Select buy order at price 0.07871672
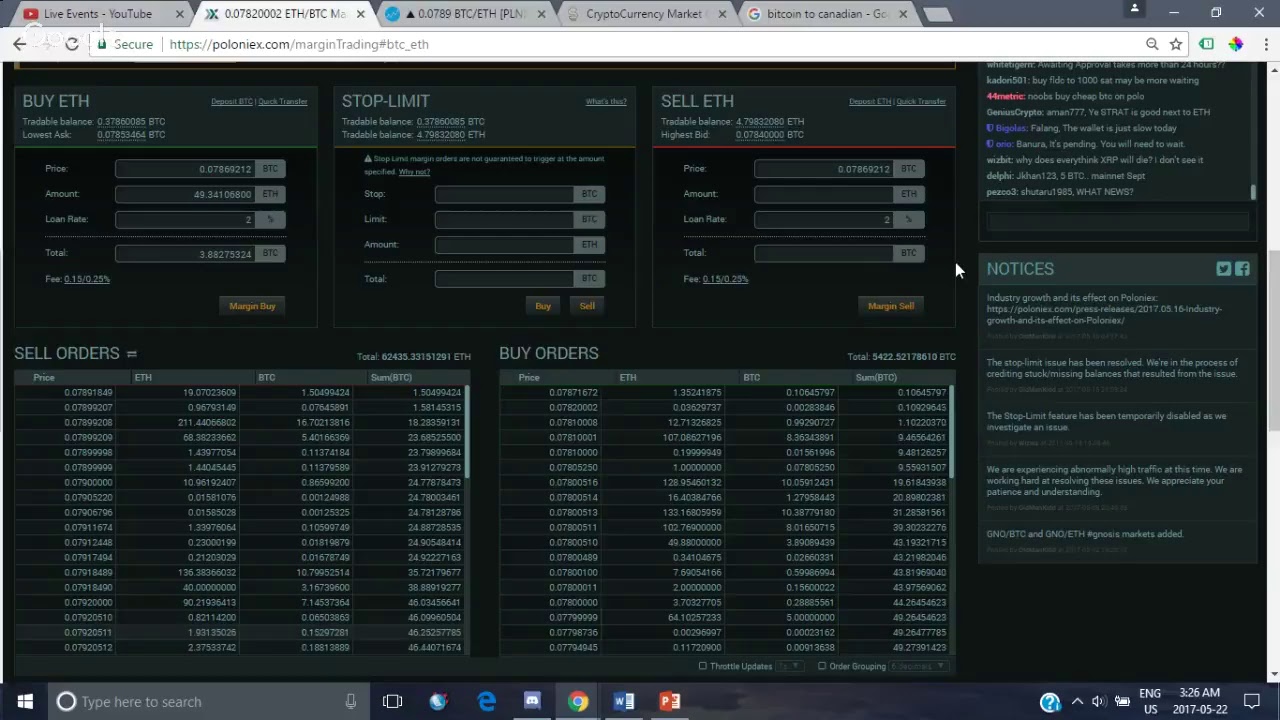 pyautogui.click(x=725, y=393)
